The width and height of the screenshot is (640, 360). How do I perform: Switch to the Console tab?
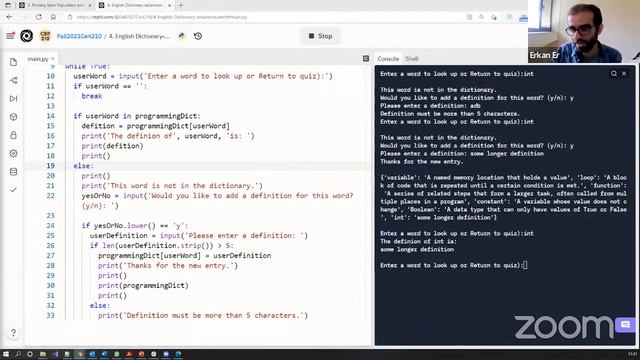(x=388, y=59)
